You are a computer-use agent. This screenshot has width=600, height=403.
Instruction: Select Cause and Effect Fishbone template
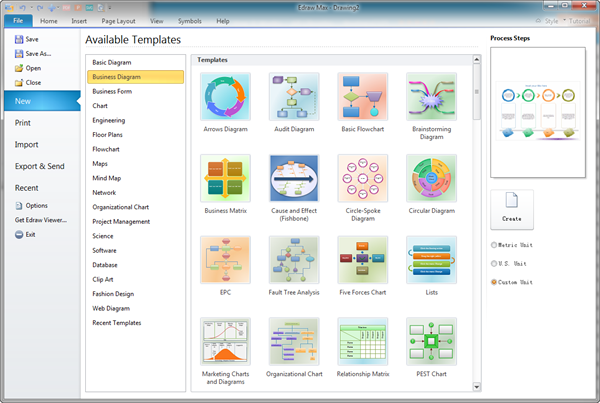pos(294,178)
